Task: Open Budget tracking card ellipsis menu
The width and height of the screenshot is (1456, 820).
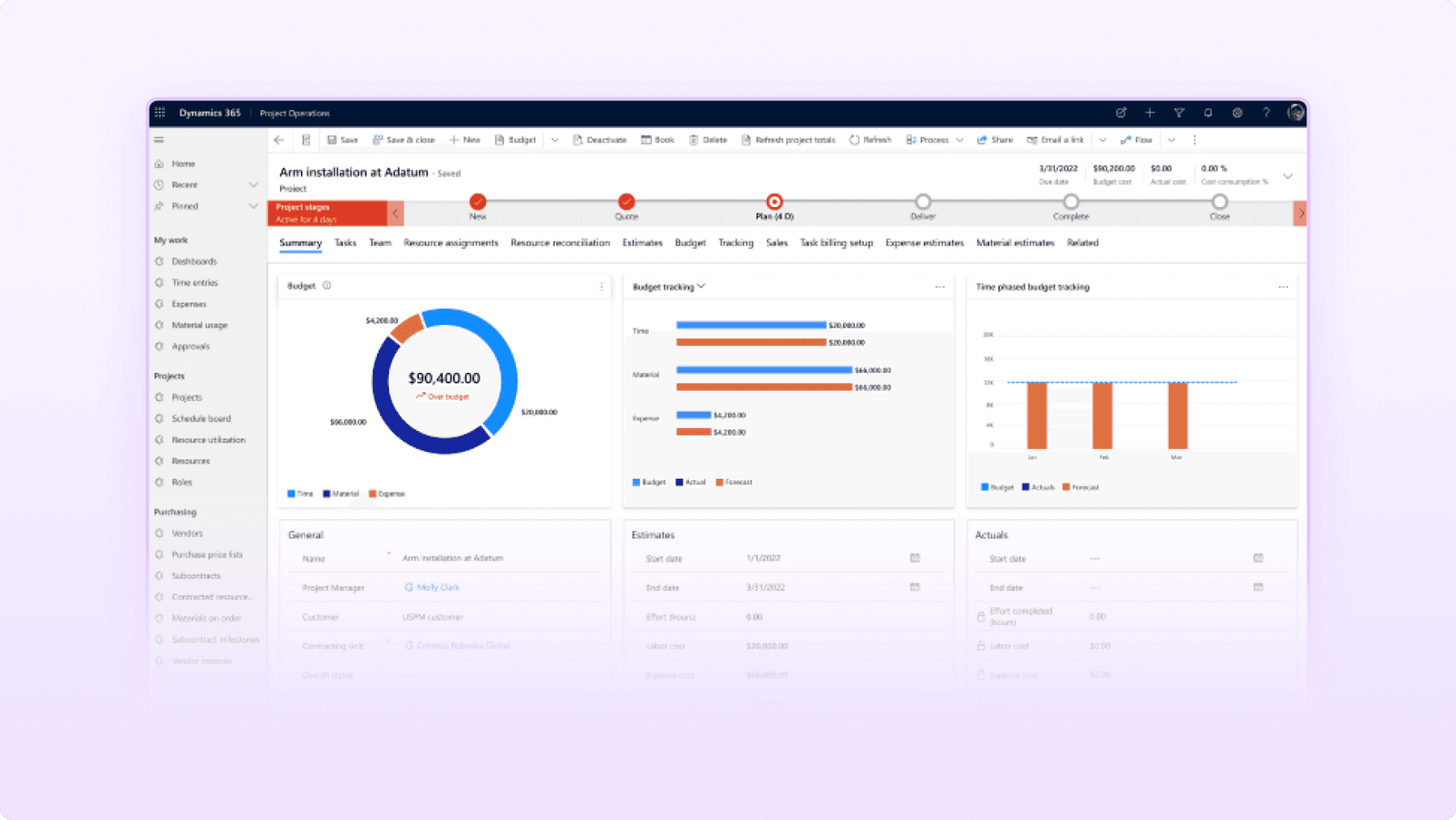Action: tap(939, 287)
